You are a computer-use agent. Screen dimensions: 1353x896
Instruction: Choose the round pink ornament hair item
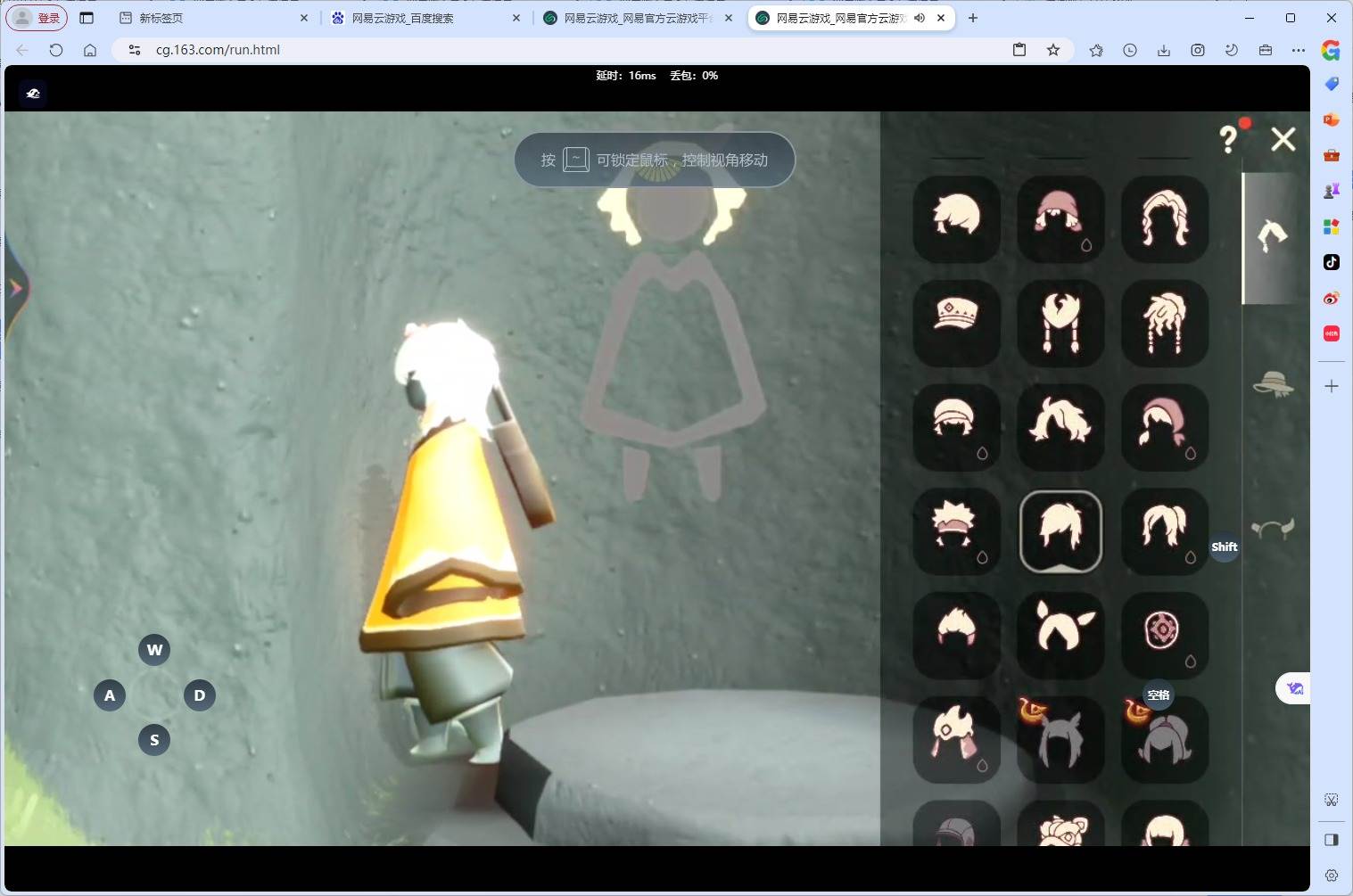tap(1165, 635)
